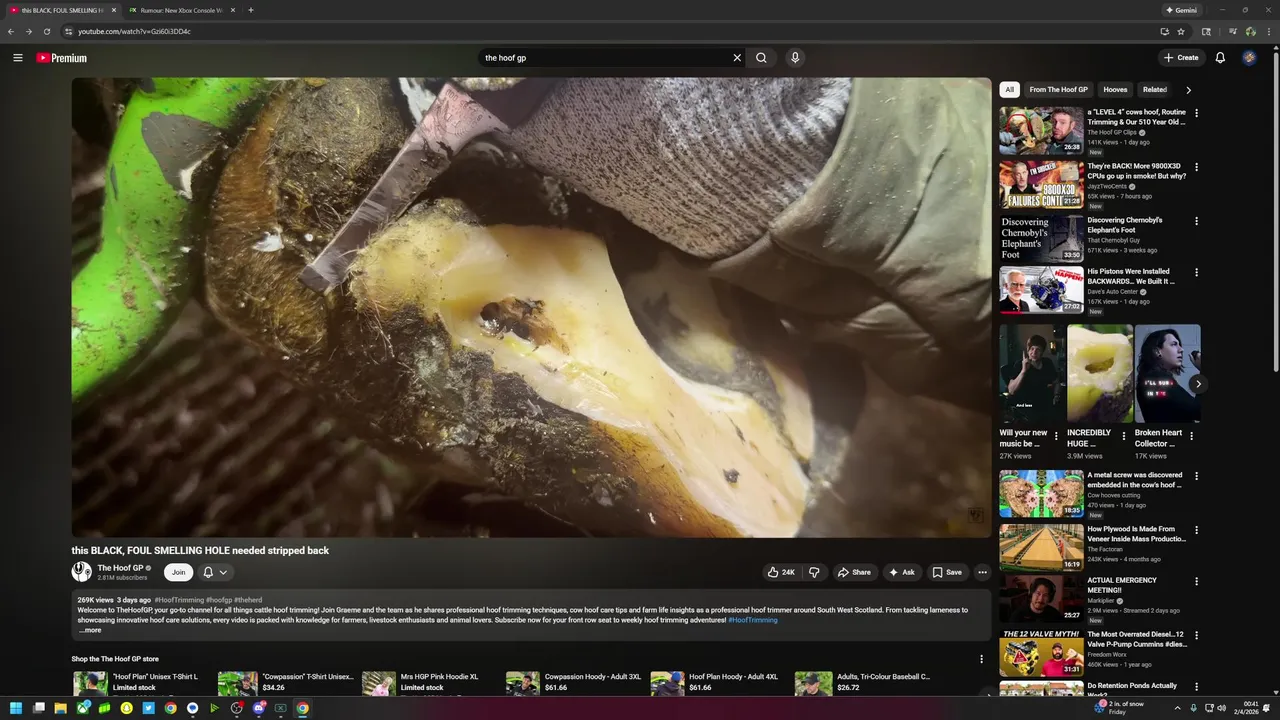Open His Pistons Were Installed BACKWARDS thumbnail
1280x720 pixels.
coord(1041,290)
